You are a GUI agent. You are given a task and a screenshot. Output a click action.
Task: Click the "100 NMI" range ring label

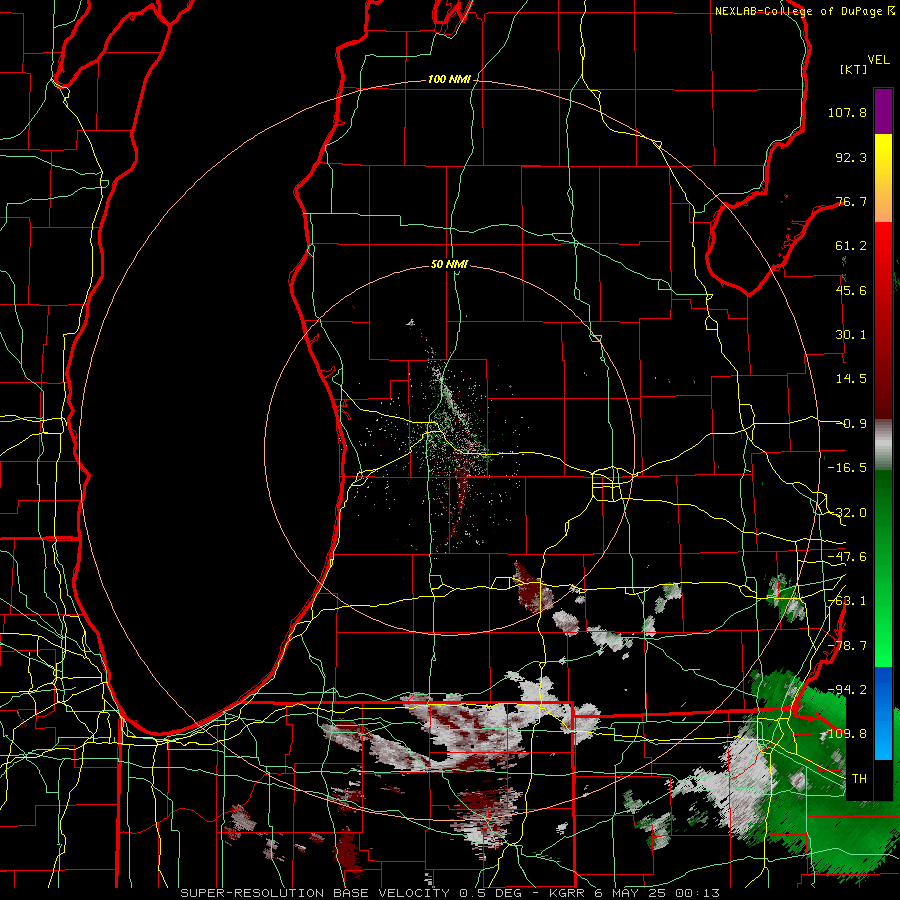pyautogui.click(x=449, y=79)
